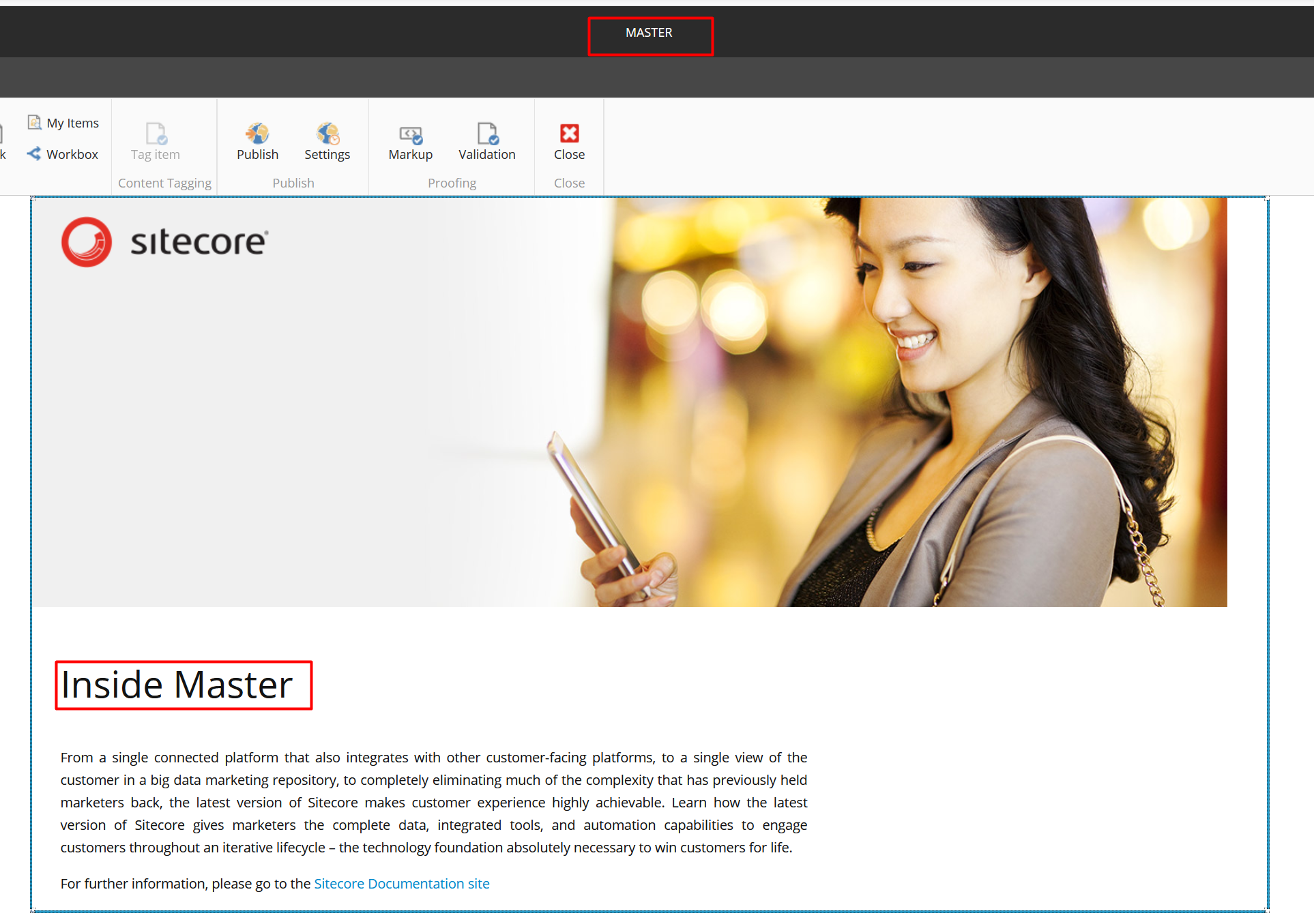1314x924 pixels.
Task: Select the MASTER tab
Action: [x=649, y=32]
